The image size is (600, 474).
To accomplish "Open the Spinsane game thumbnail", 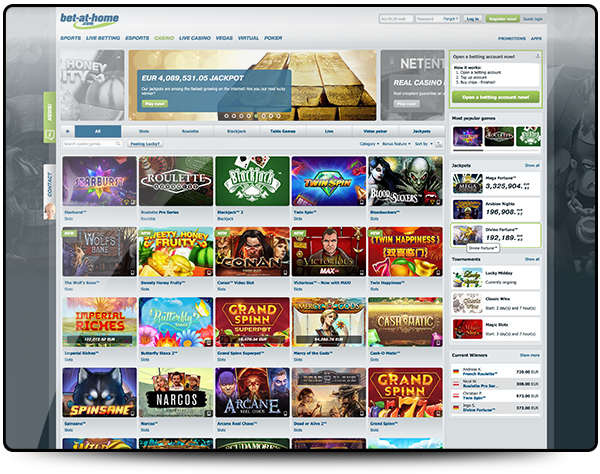I will [99, 393].
